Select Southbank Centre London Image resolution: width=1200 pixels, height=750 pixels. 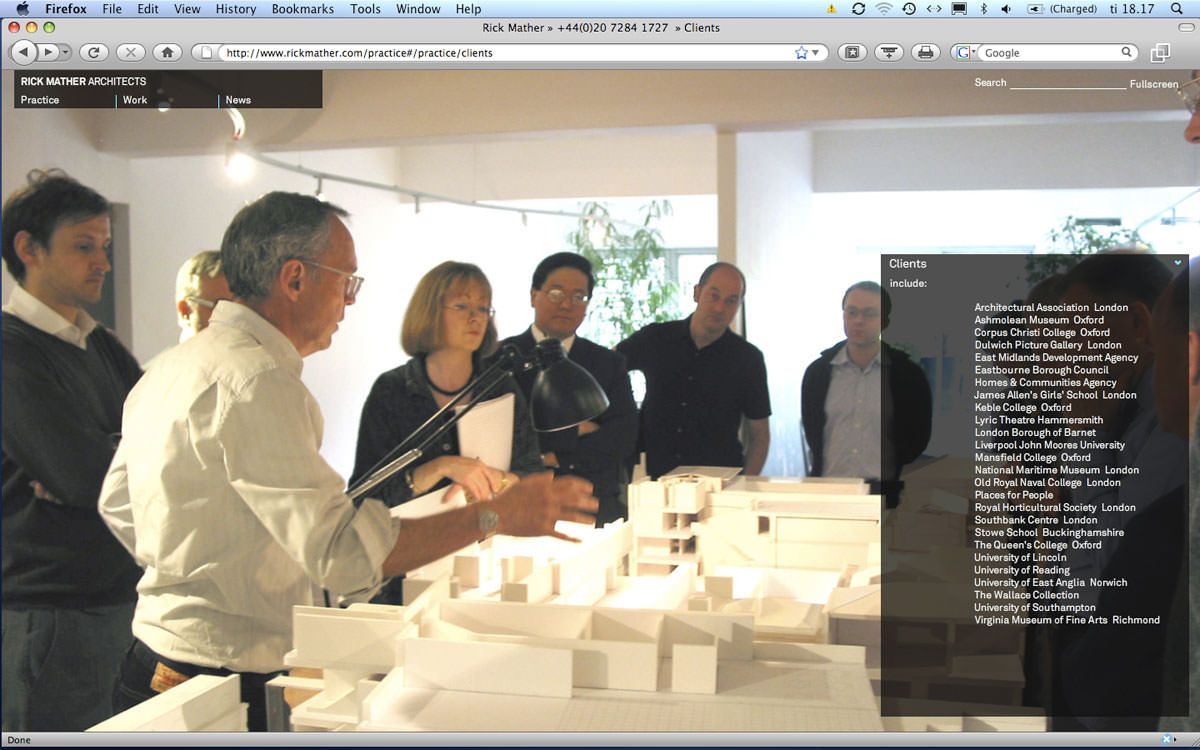(1036, 520)
